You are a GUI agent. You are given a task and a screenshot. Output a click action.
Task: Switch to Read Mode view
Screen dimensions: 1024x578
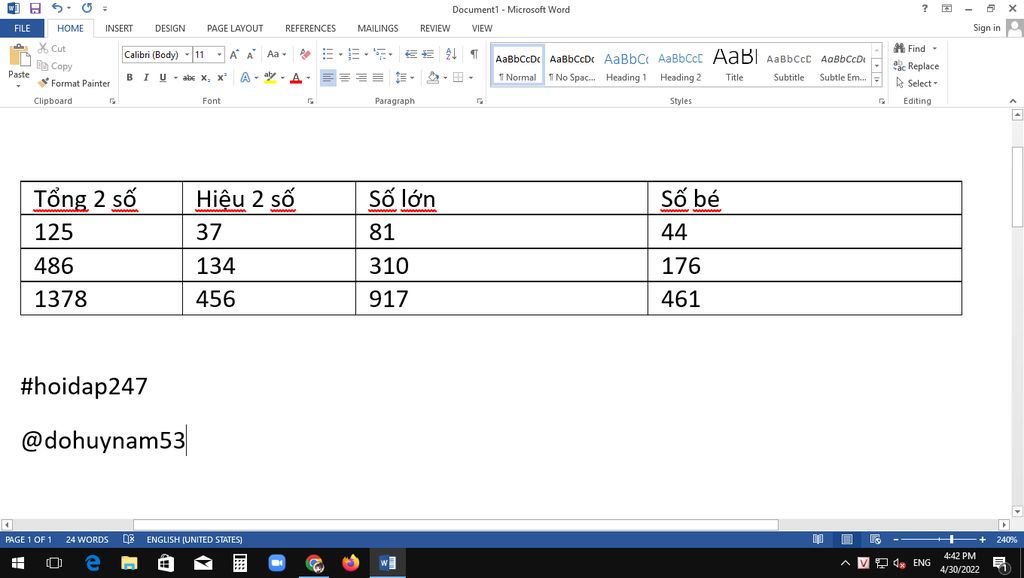[818, 539]
